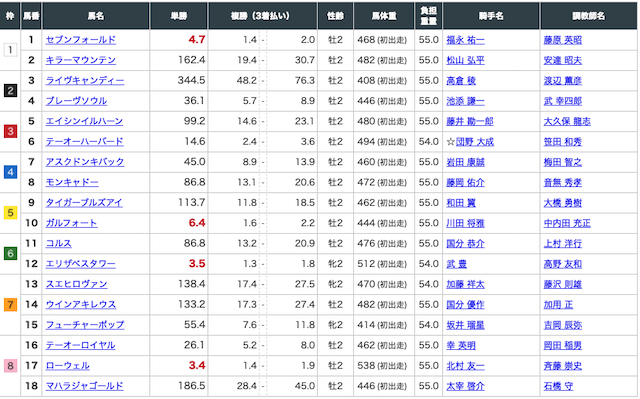Click the 単勝 column header

(179, 16)
